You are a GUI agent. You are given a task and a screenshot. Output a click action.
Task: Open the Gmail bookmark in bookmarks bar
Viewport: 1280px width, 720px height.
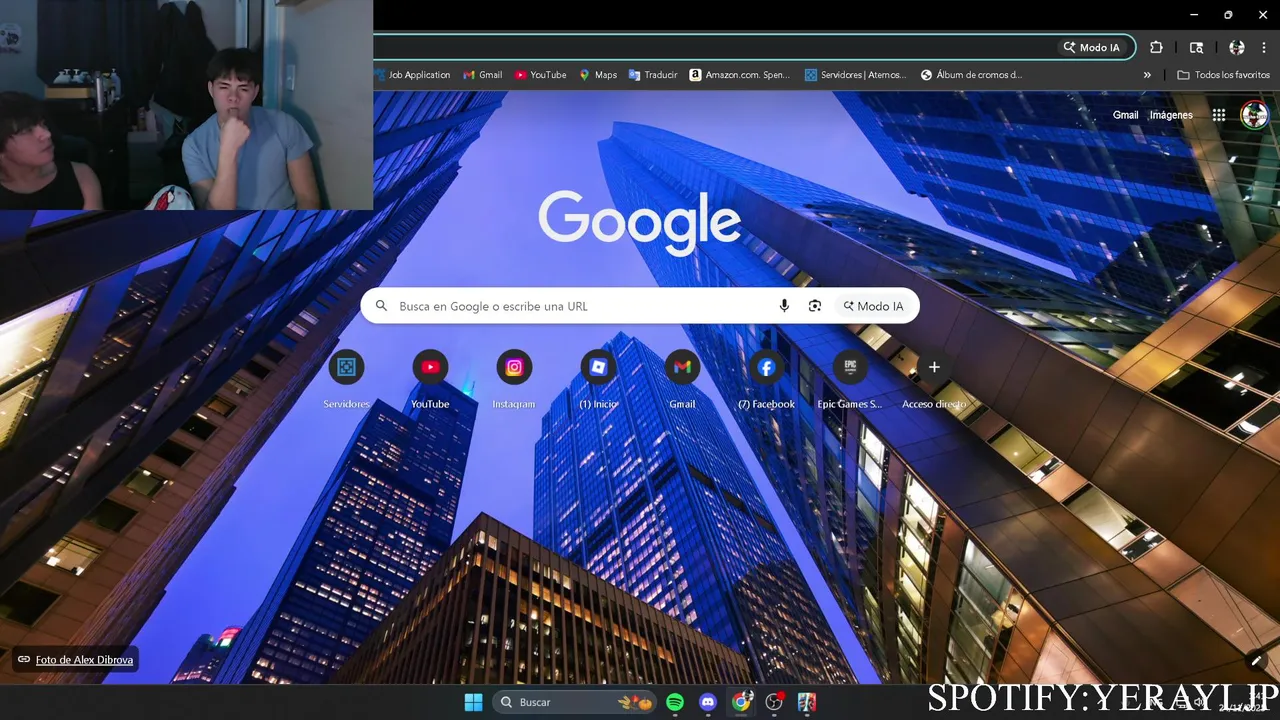point(483,75)
